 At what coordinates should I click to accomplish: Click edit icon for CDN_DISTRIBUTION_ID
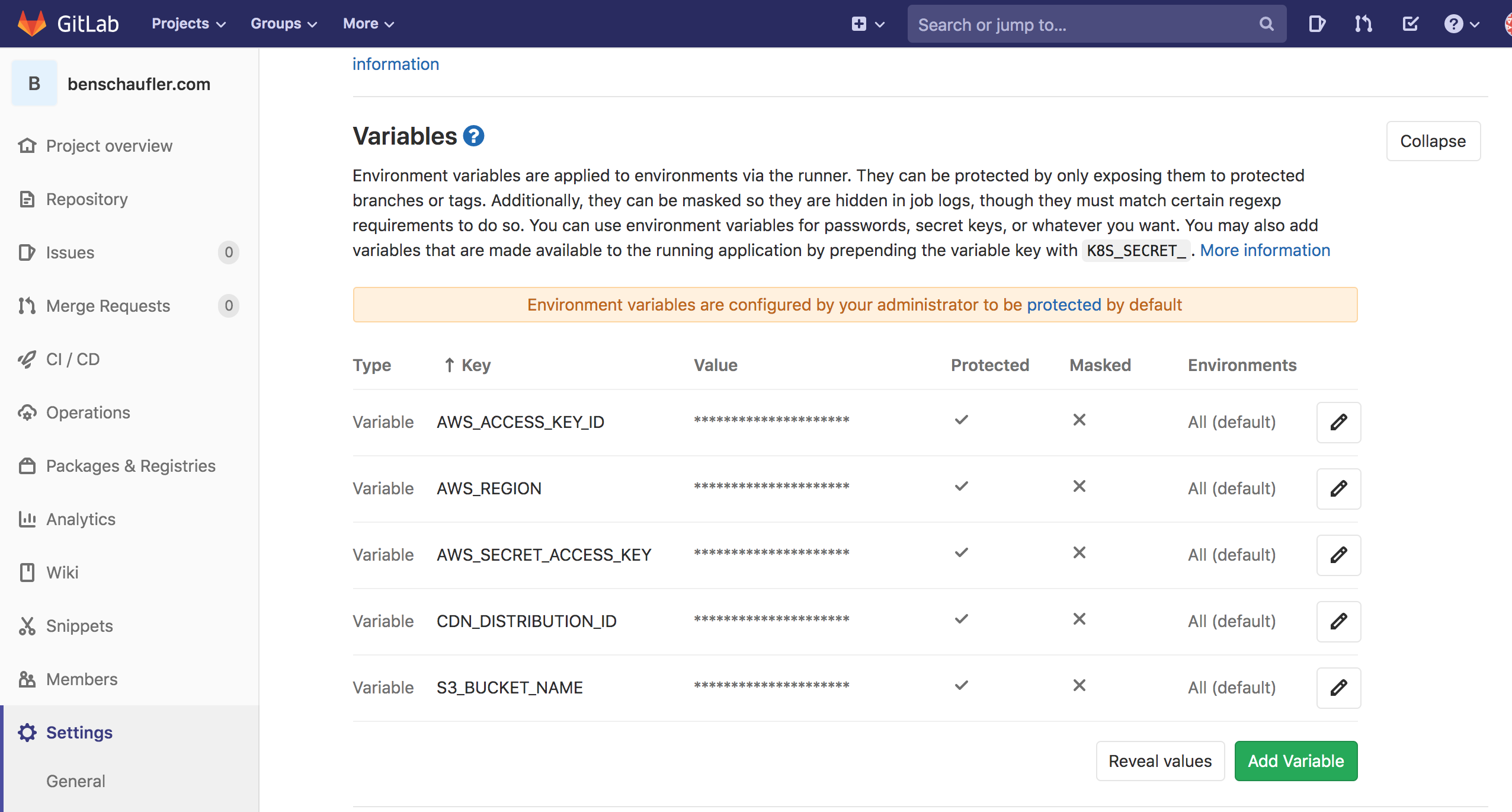(x=1339, y=620)
